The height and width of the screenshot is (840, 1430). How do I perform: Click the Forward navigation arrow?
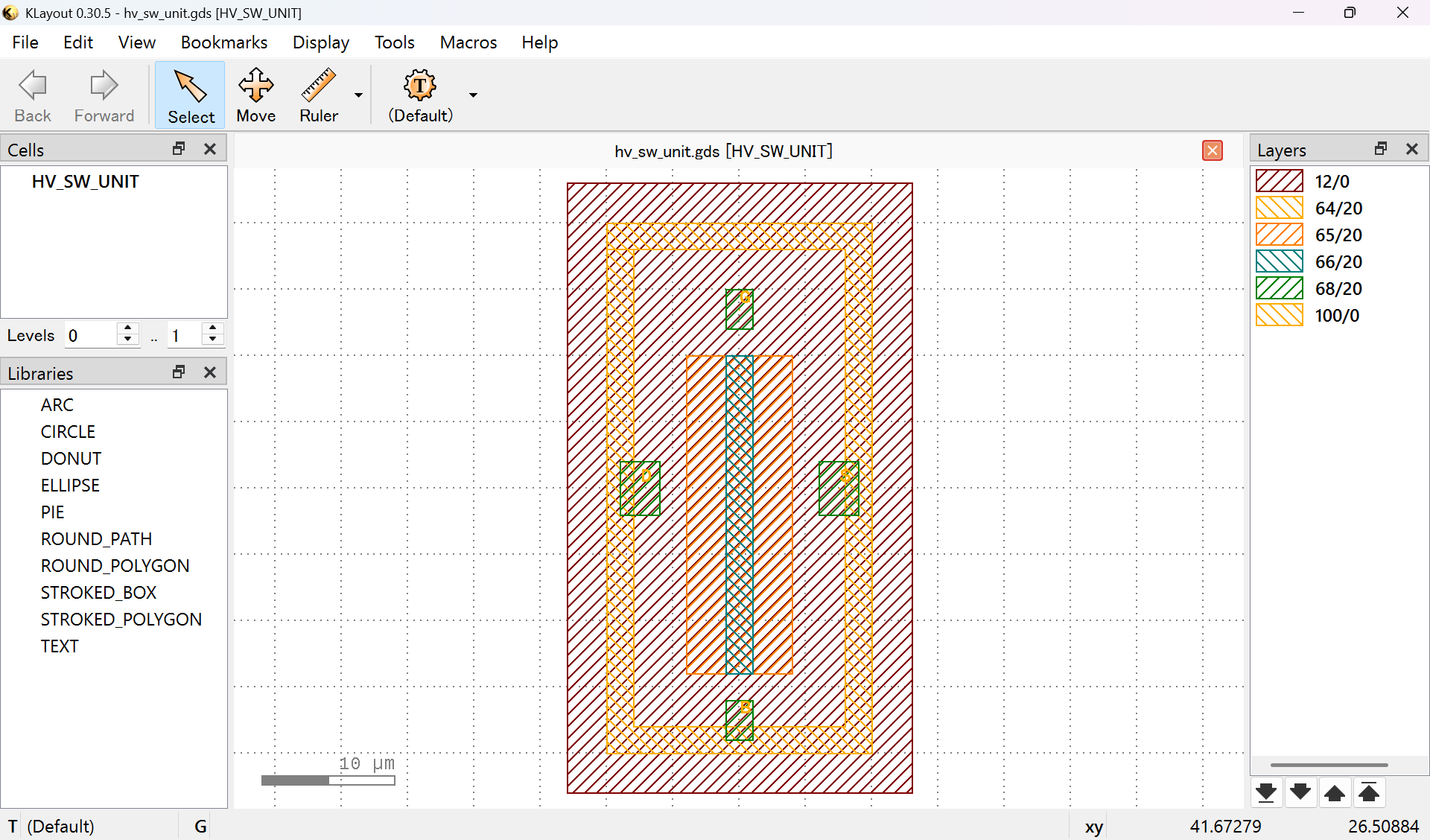coord(104,95)
